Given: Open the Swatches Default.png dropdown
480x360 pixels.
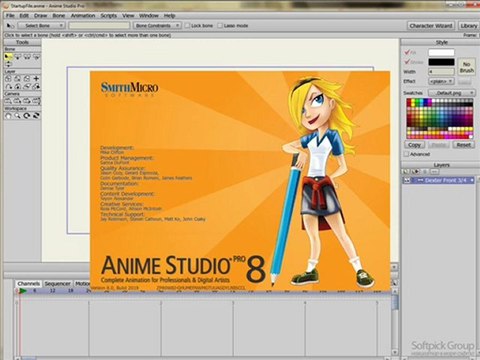Looking at the screenshot, I should 452,93.
